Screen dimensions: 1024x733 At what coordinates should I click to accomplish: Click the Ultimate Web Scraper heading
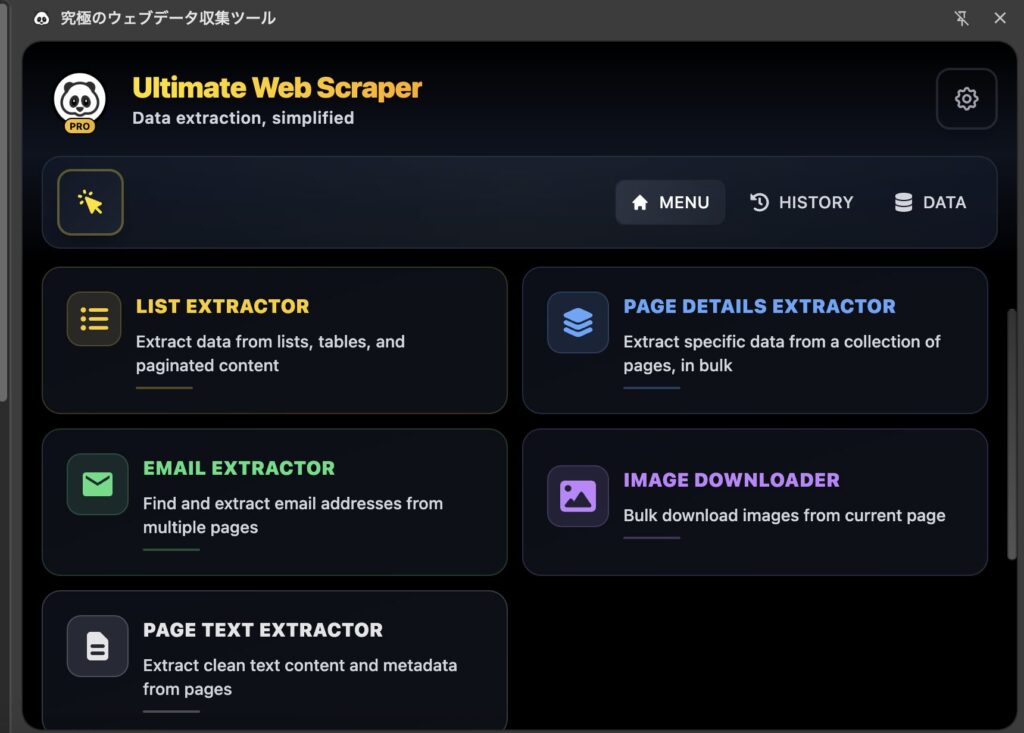[x=277, y=88]
